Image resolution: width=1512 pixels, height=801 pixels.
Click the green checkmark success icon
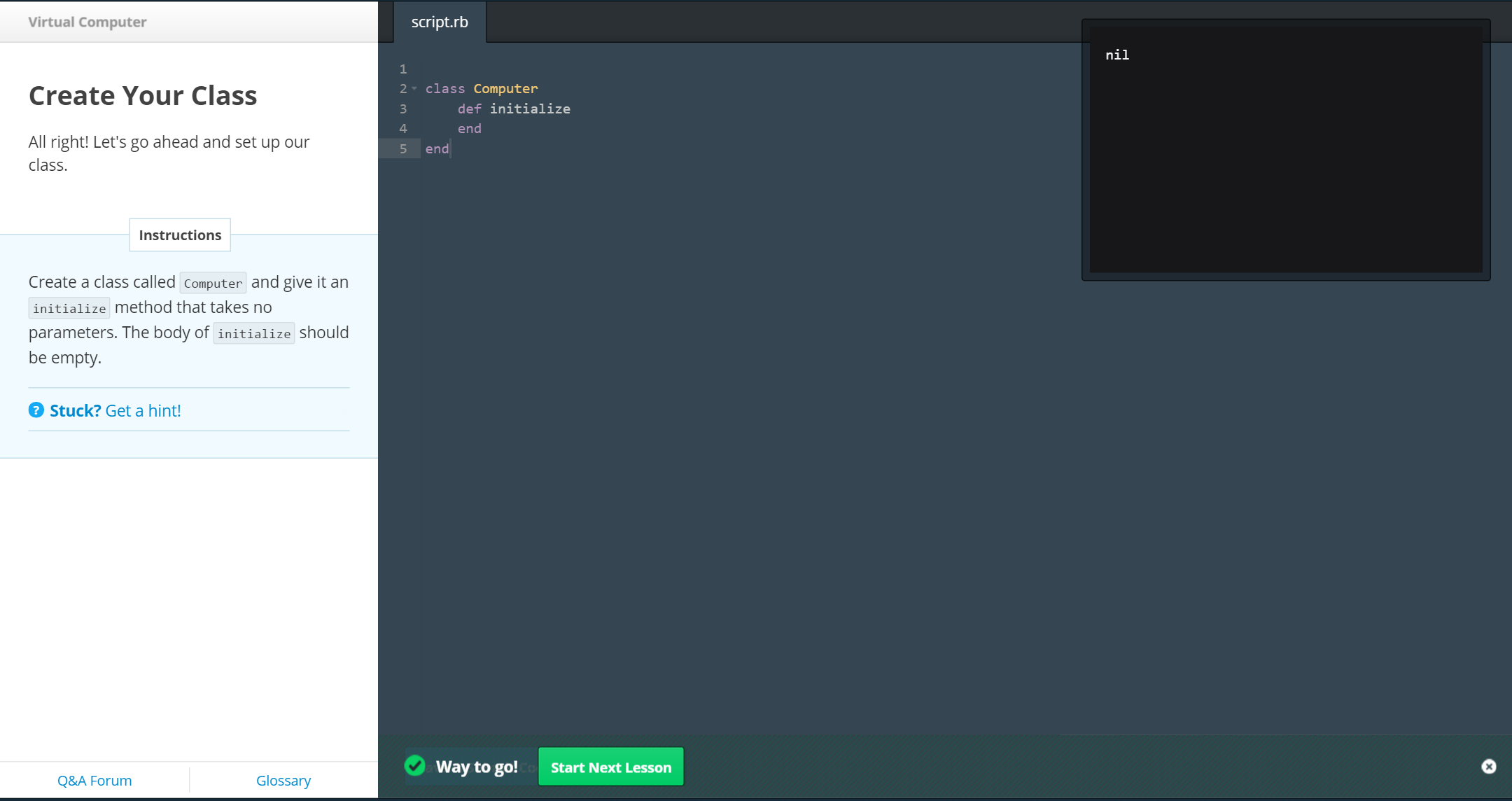pos(415,766)
